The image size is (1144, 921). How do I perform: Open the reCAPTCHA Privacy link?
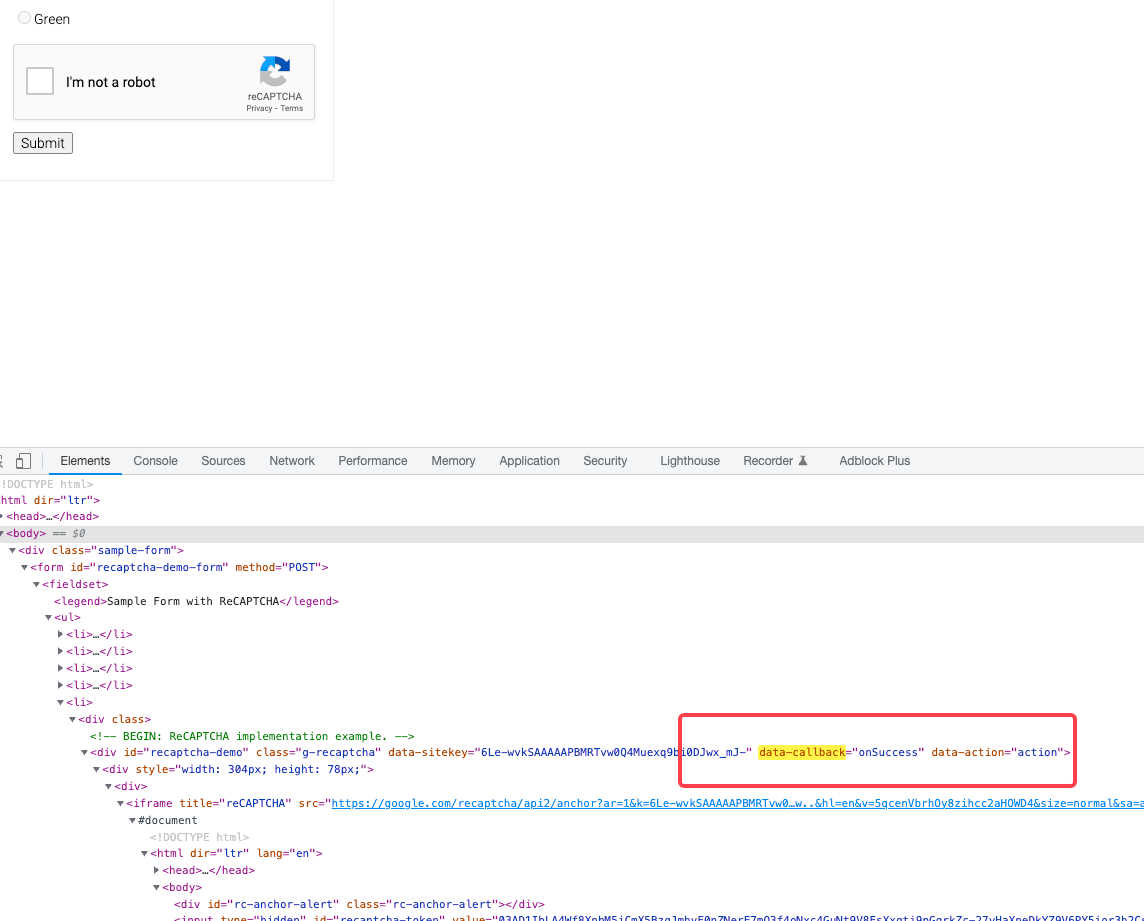coord(257,108)
